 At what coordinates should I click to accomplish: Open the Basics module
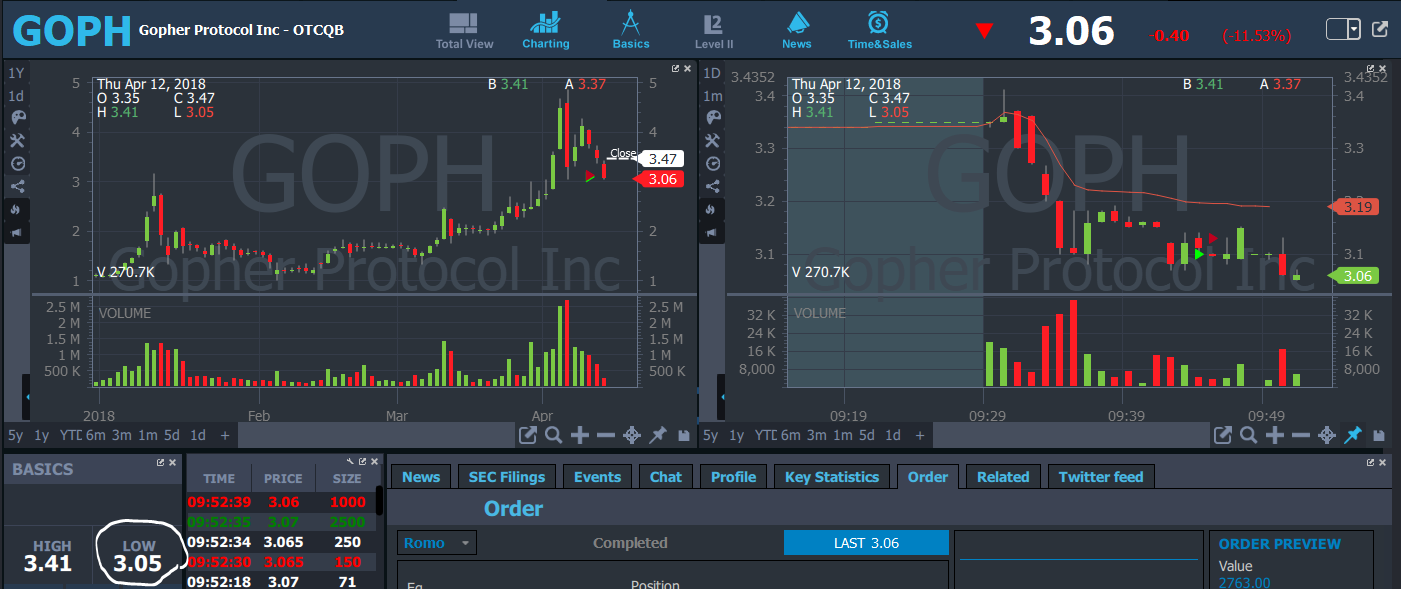631,30
